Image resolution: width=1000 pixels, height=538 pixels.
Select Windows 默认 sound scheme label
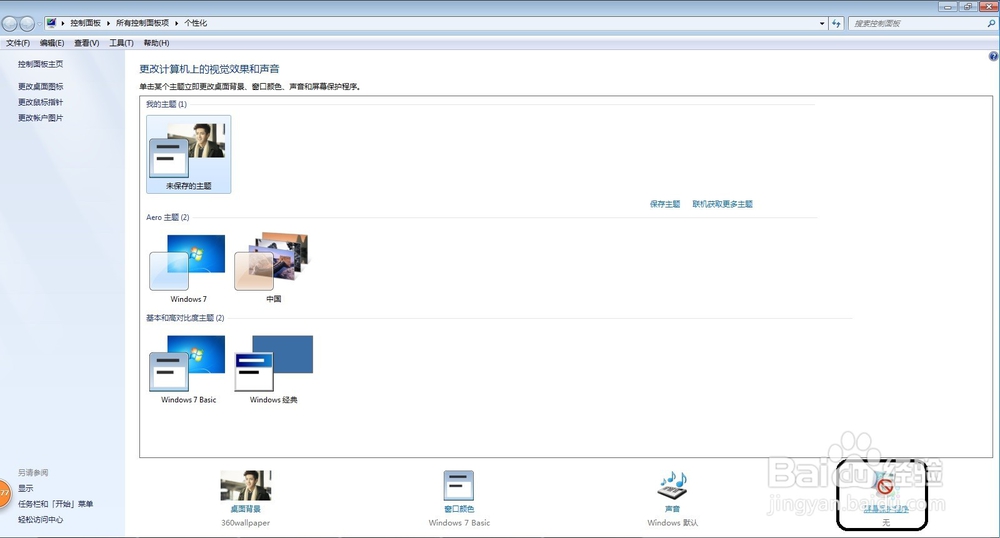coord(673,523)
